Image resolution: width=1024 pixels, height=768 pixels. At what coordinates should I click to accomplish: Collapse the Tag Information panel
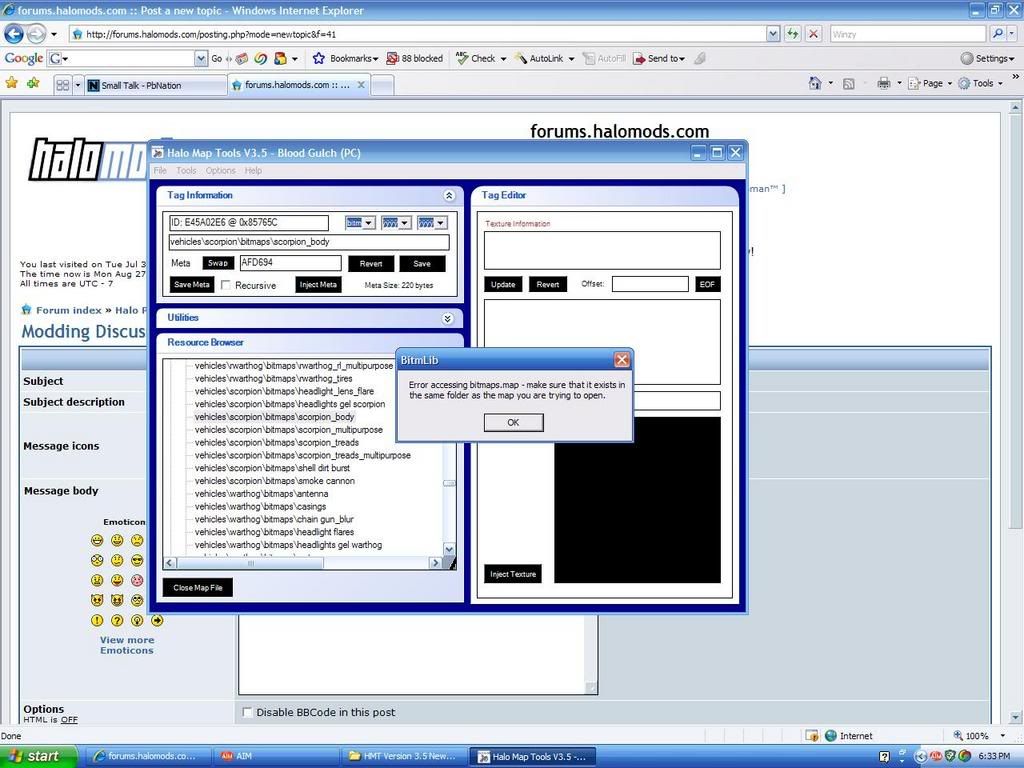(449, 195)
